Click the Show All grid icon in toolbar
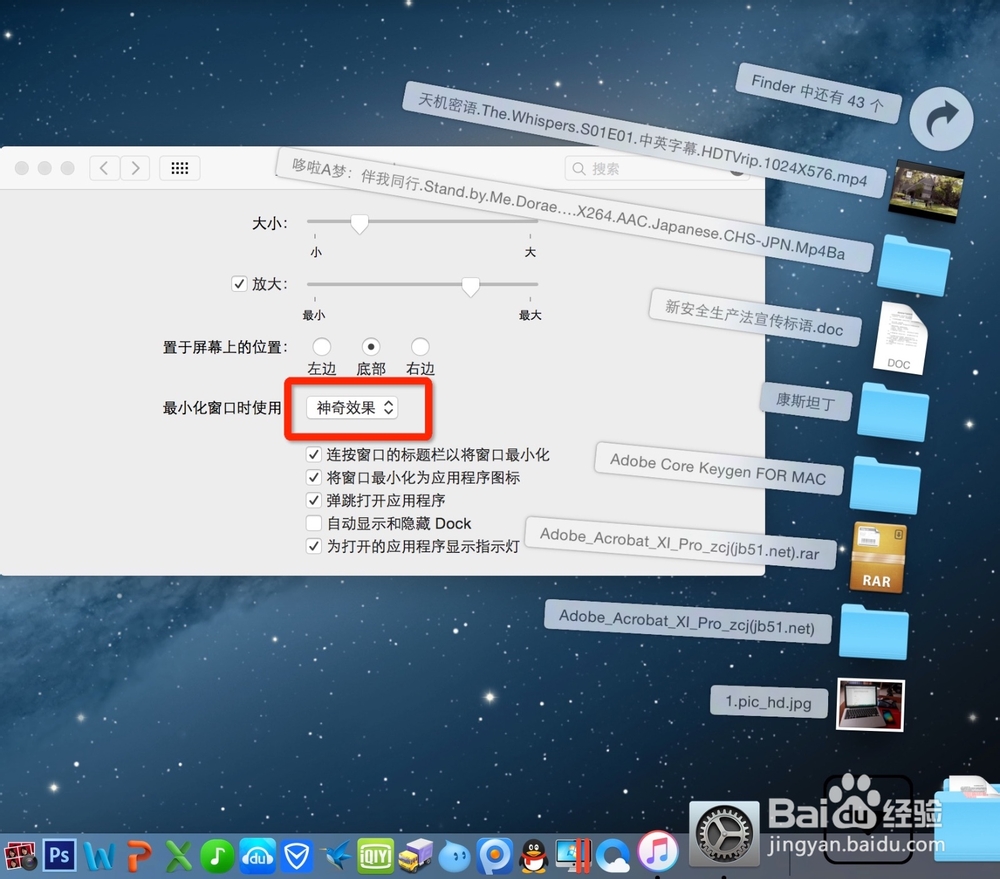 pos(179,168)
